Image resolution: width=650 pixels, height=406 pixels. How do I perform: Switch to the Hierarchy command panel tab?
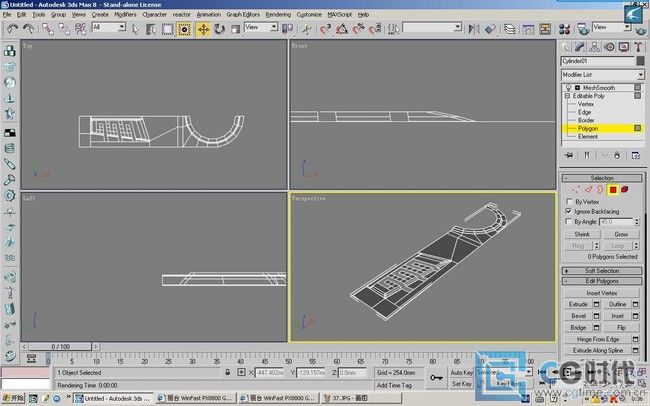(594, 47)
